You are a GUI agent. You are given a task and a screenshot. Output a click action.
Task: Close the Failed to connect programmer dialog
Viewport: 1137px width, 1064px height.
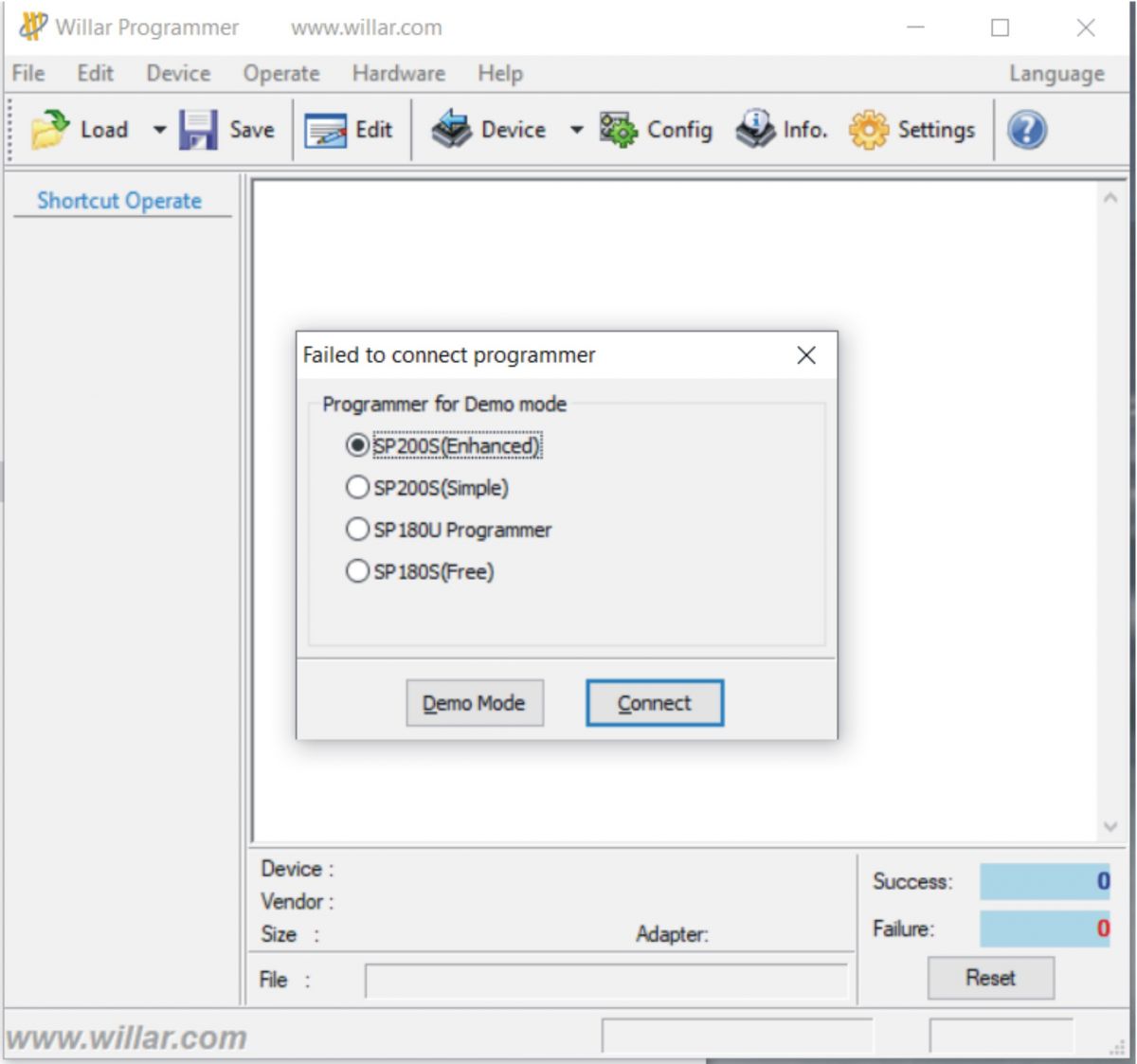coord(806,355)
